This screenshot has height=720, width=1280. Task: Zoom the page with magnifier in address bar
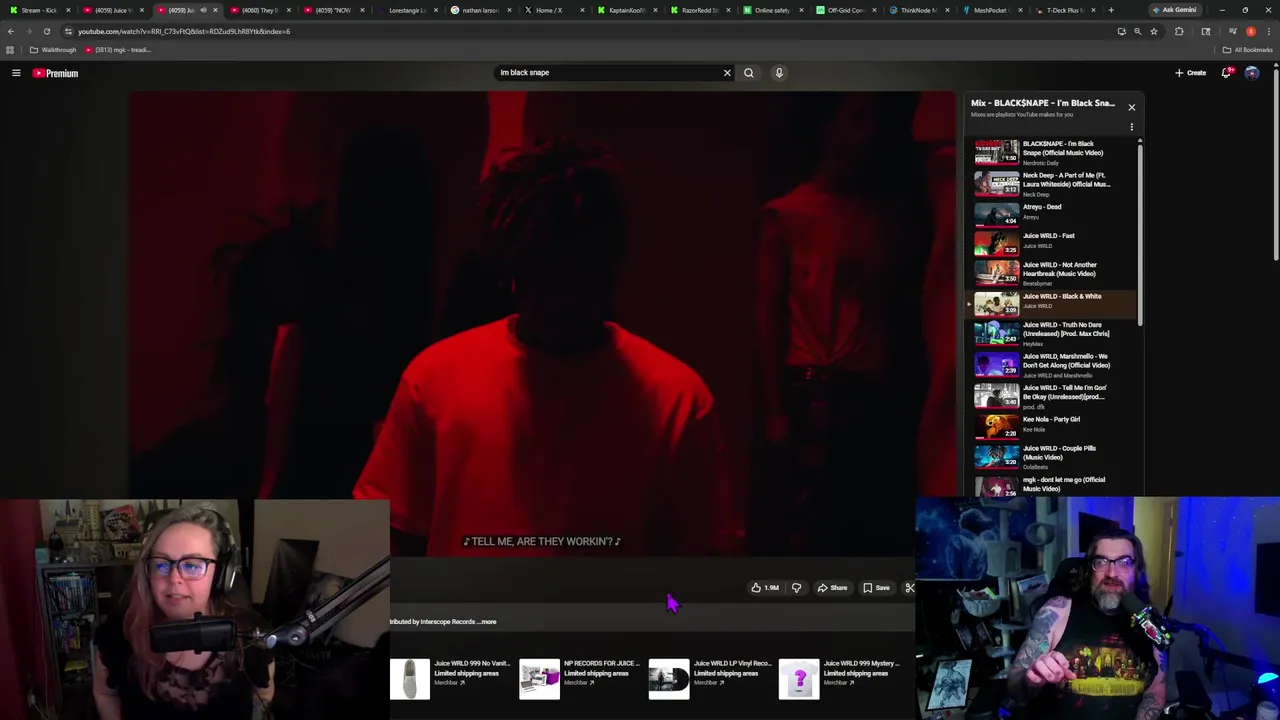tap(1137, 31)
